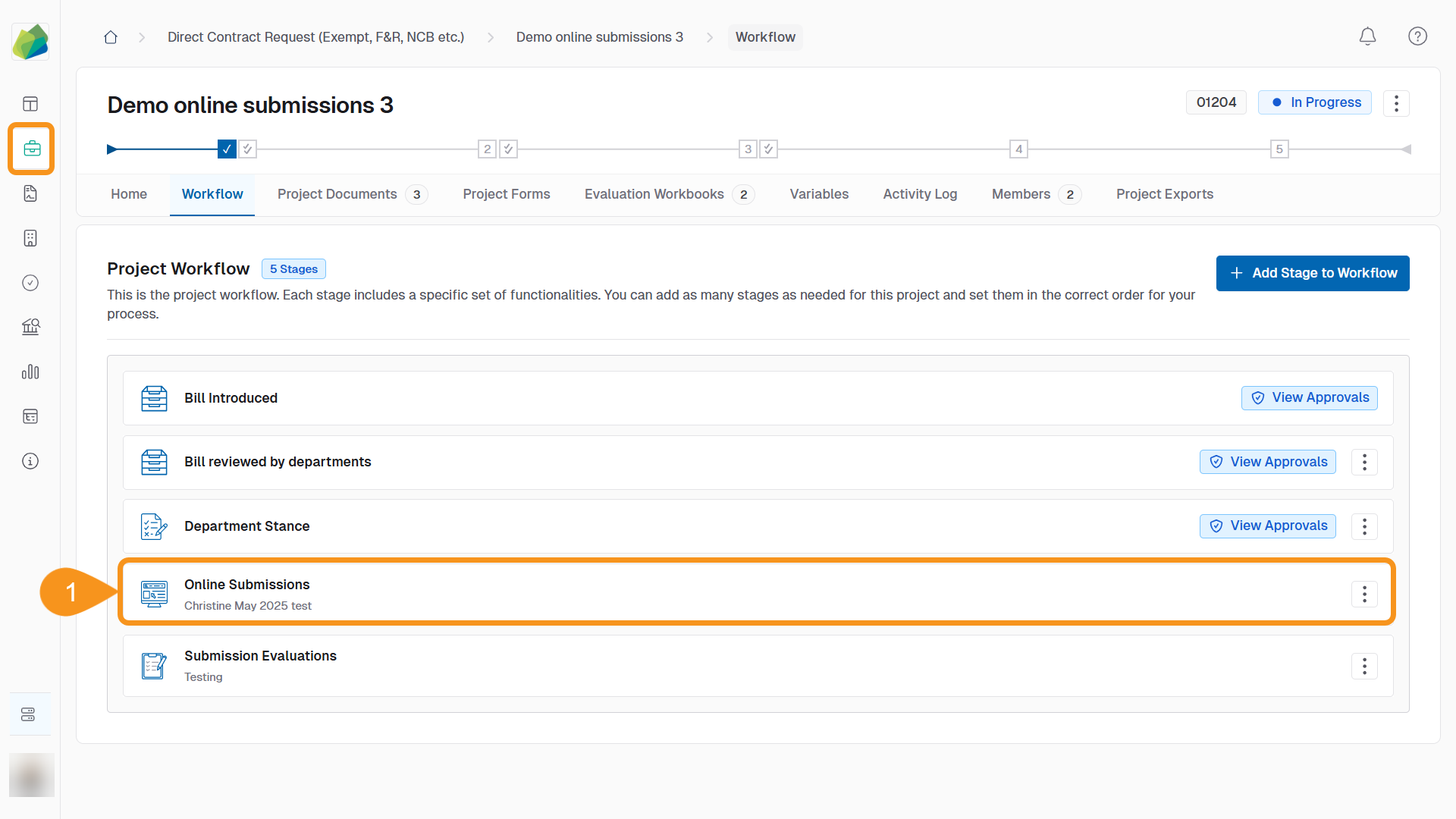Screen dimensions: 1456x819
Task: Open more options for Department Stance stage
Action: click(x=1364, y=526)
